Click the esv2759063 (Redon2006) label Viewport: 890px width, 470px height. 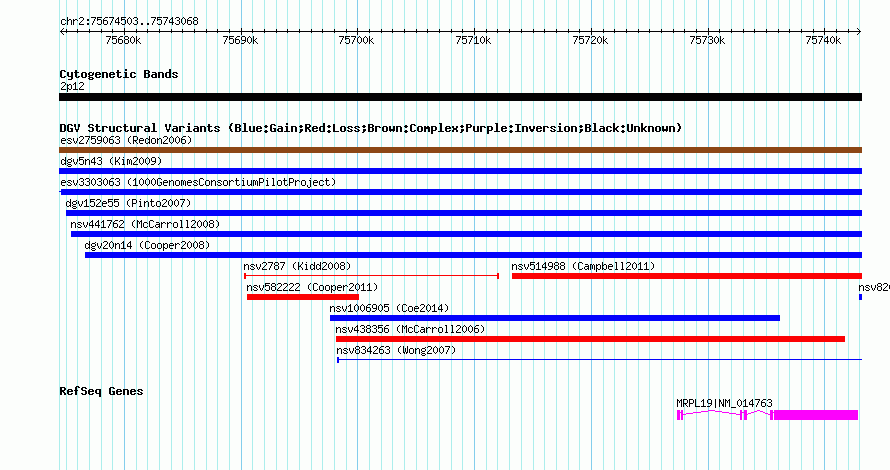[x=126, y=140]
